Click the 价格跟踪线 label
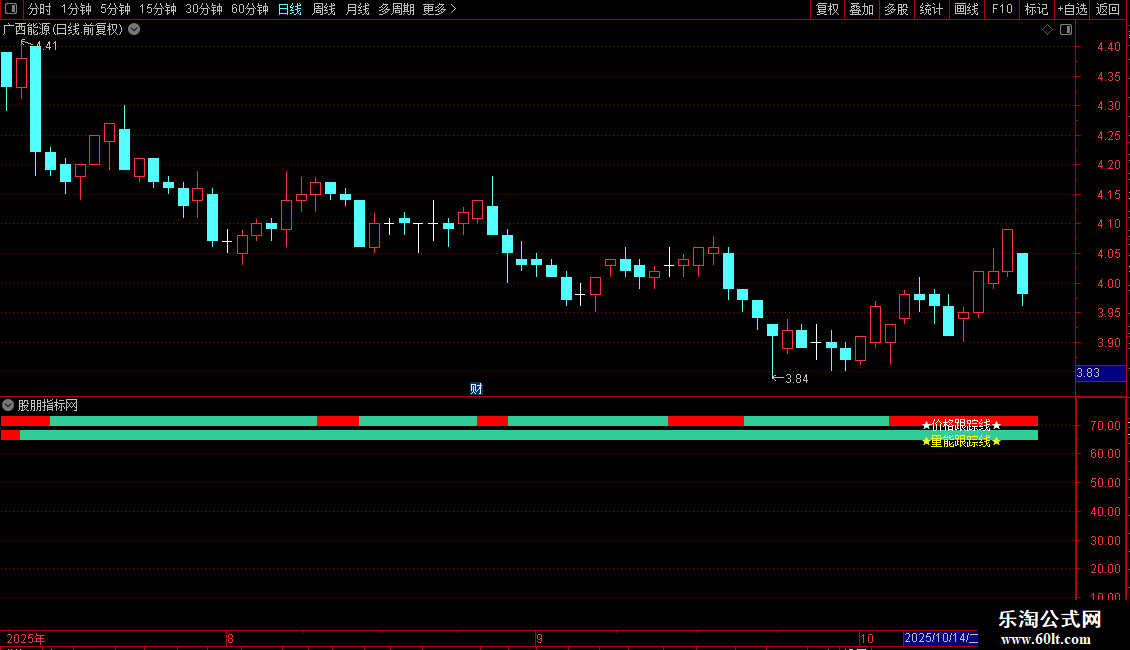This screenshot has width=1130, height=650. (x=961, y=425)
